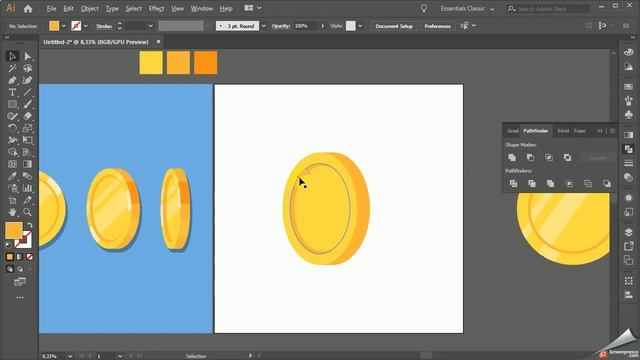Open the Effect menu
Screen dimensions: 640x360
156,9
